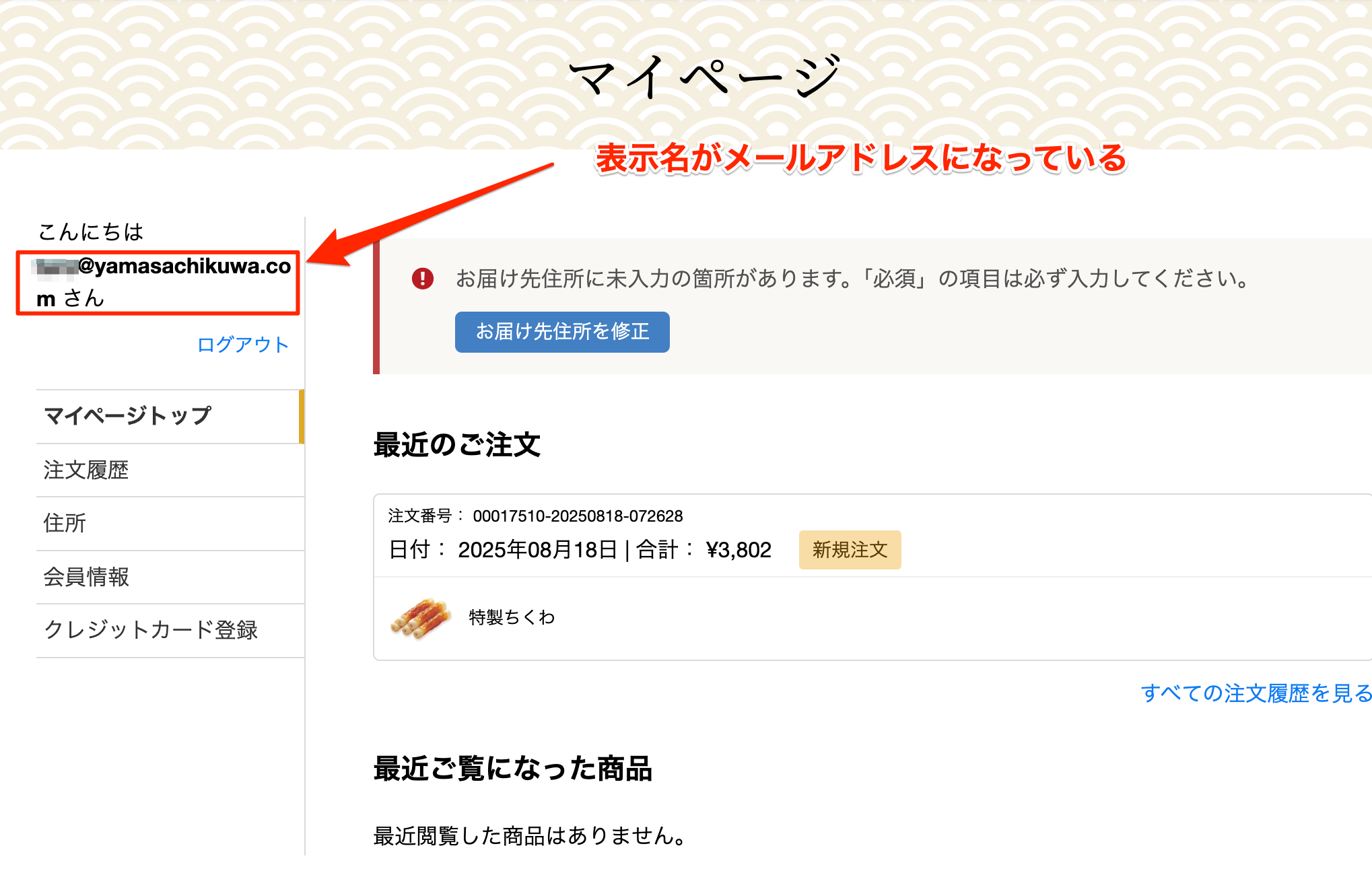Click the 新規注文 status badge
Screen dimensions: 1372x875
click(x=850, y=550)
